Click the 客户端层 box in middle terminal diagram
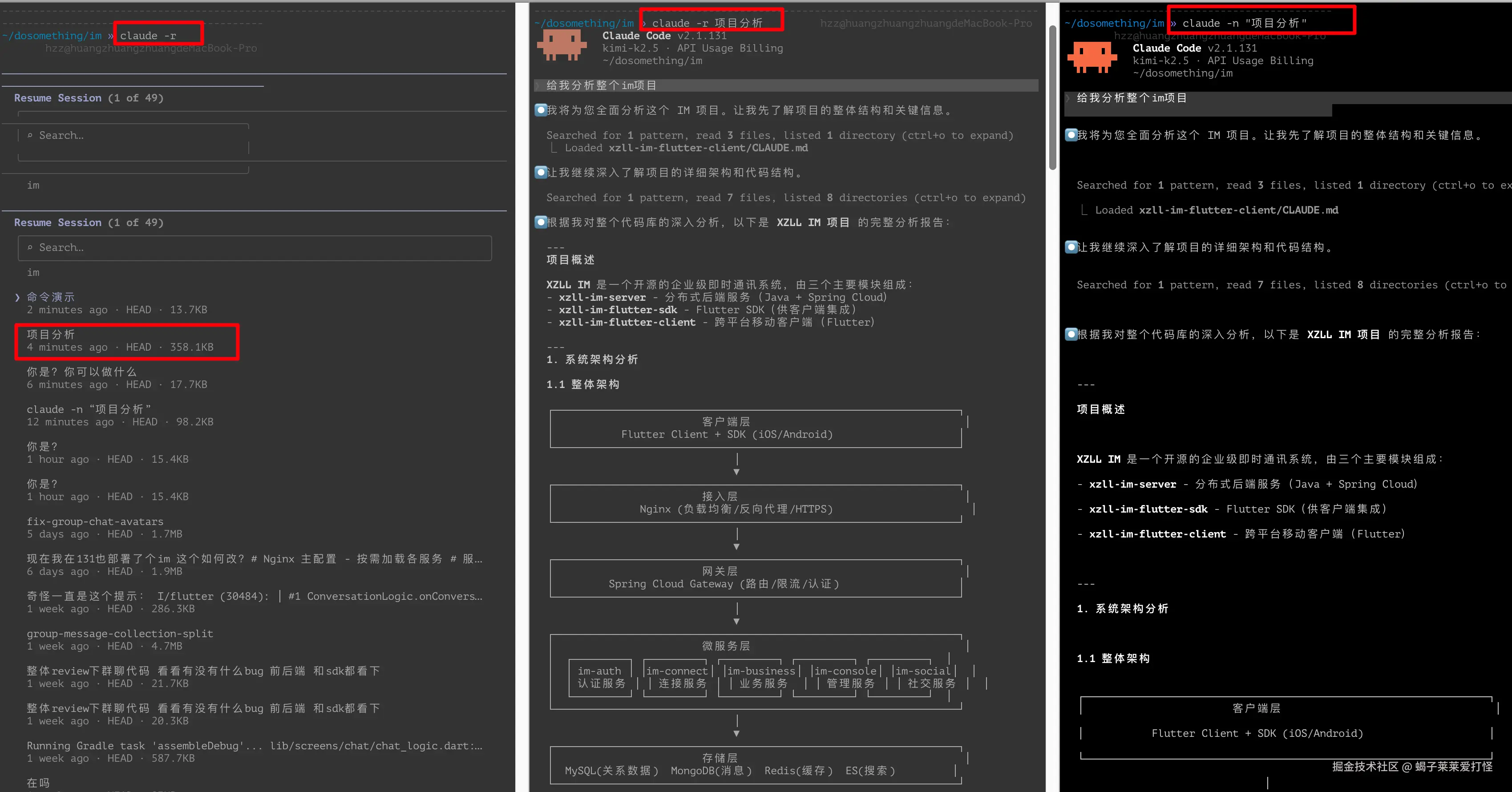The image size is (1512, 792). click(756, 428)
